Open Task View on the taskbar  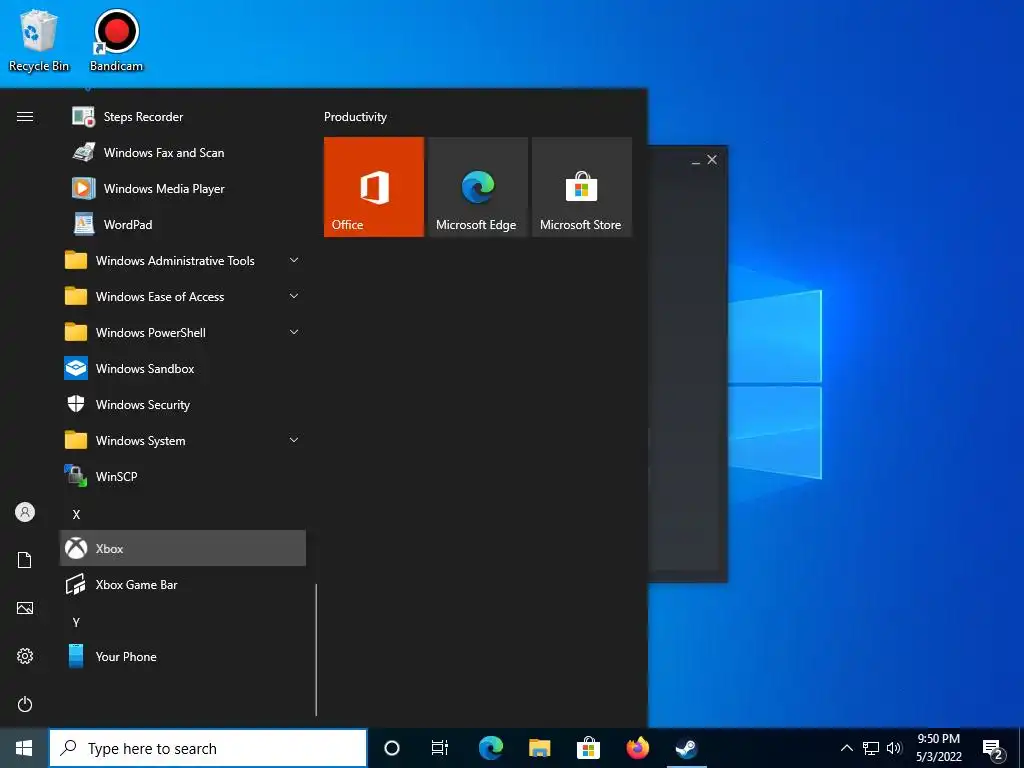[x=440, y=748]
